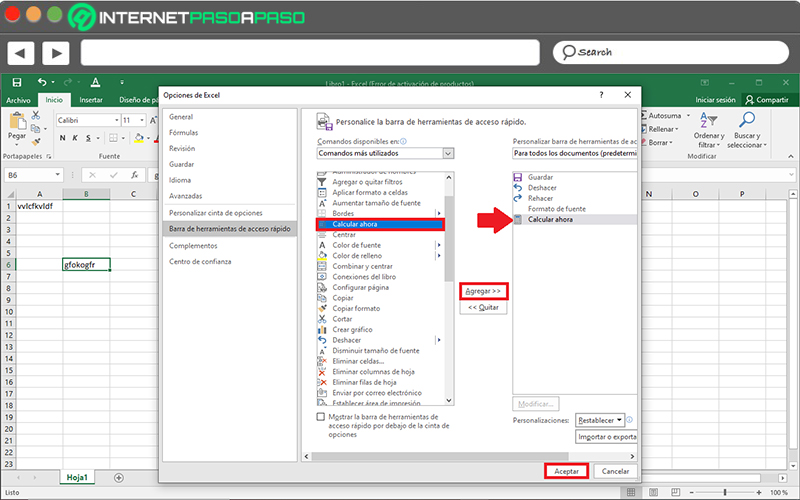Click the help question mark in dialog
Image resolution: width=800 pixels, height=500 pixels.
click(601, 95)
